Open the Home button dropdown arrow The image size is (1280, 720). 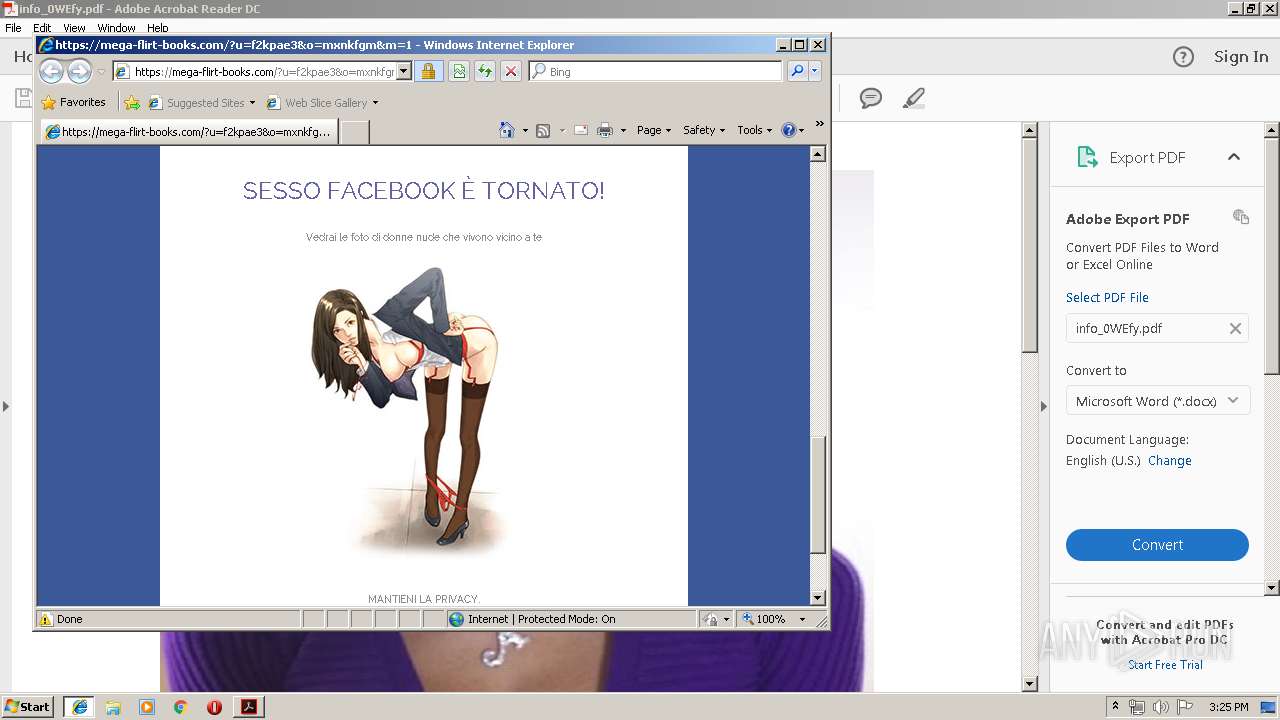[525, 130]
